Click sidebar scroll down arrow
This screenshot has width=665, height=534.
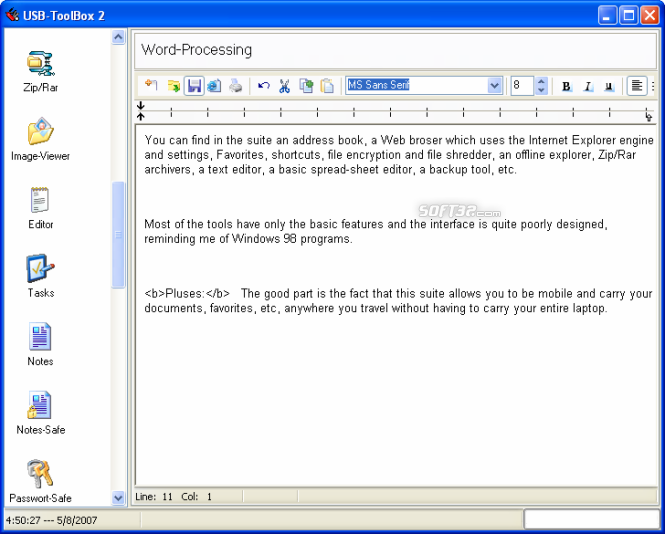click(118, 498)
